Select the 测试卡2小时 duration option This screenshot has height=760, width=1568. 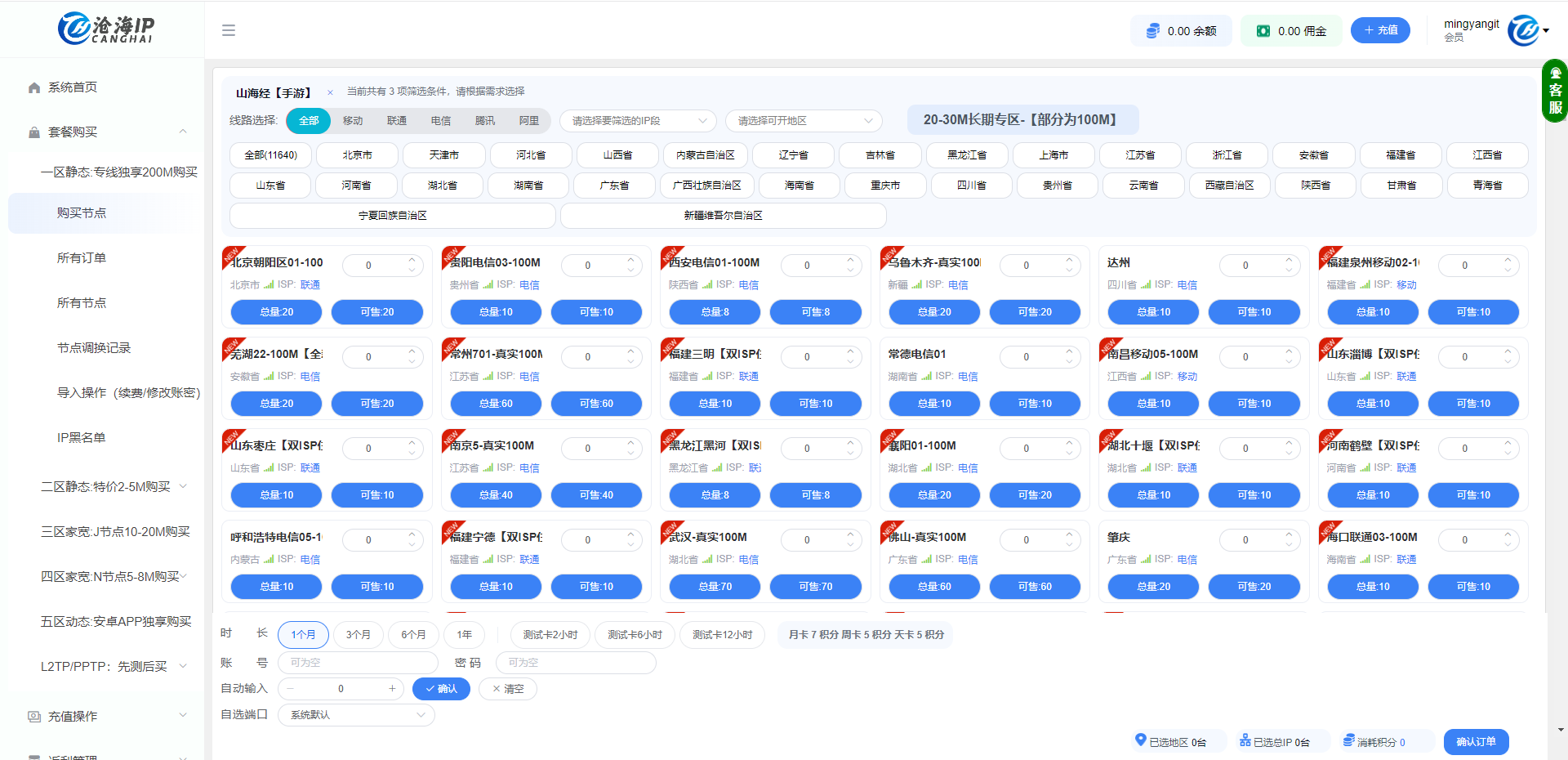(550, 634)
